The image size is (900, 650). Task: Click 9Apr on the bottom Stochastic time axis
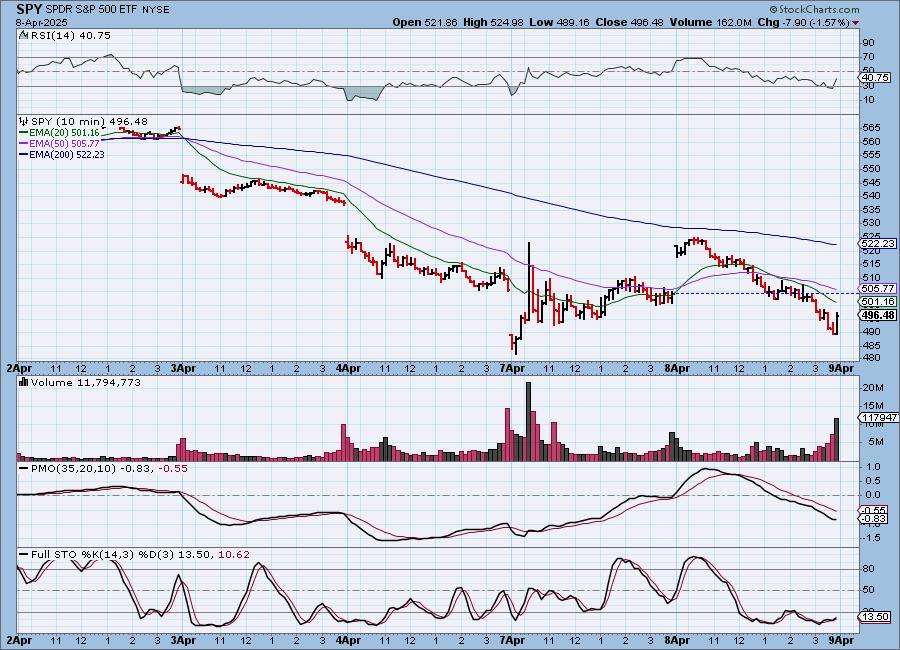click(x=841, y=640)
